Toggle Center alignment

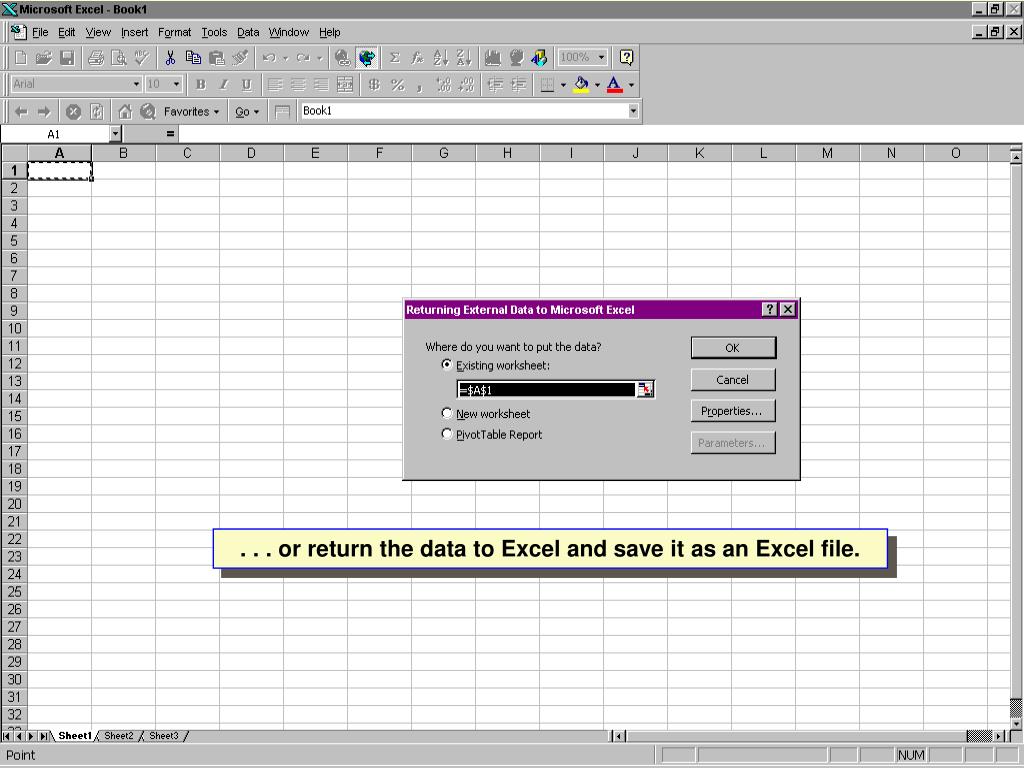298,84
